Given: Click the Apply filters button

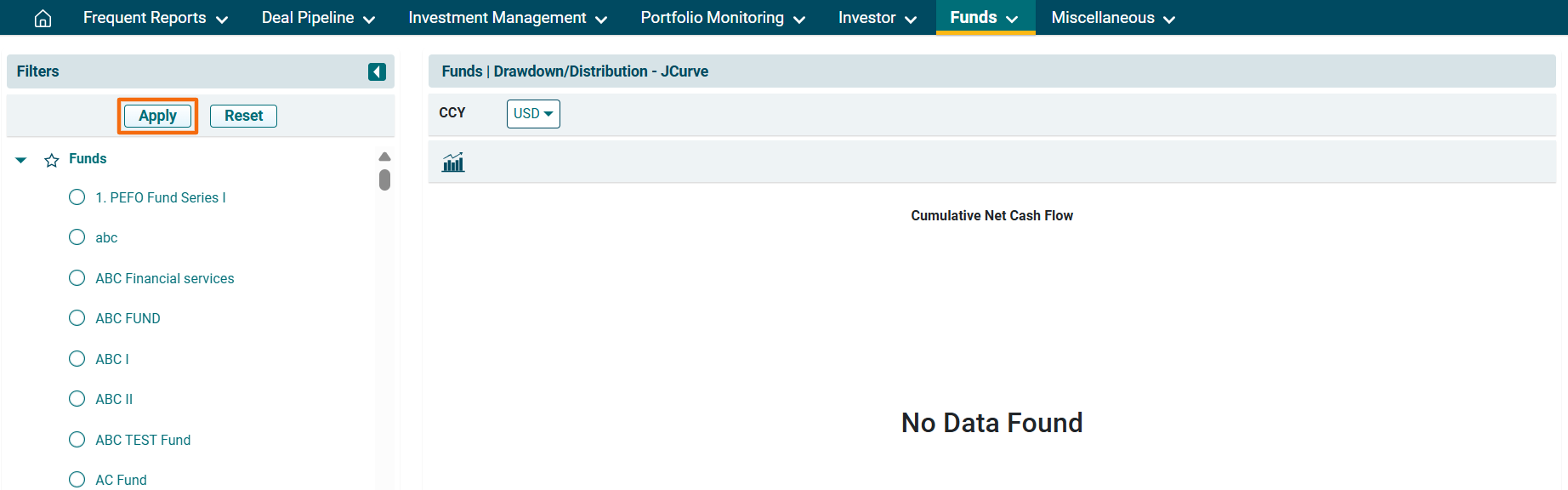Looking at the screenshot, I should click(x=157, y=116).
